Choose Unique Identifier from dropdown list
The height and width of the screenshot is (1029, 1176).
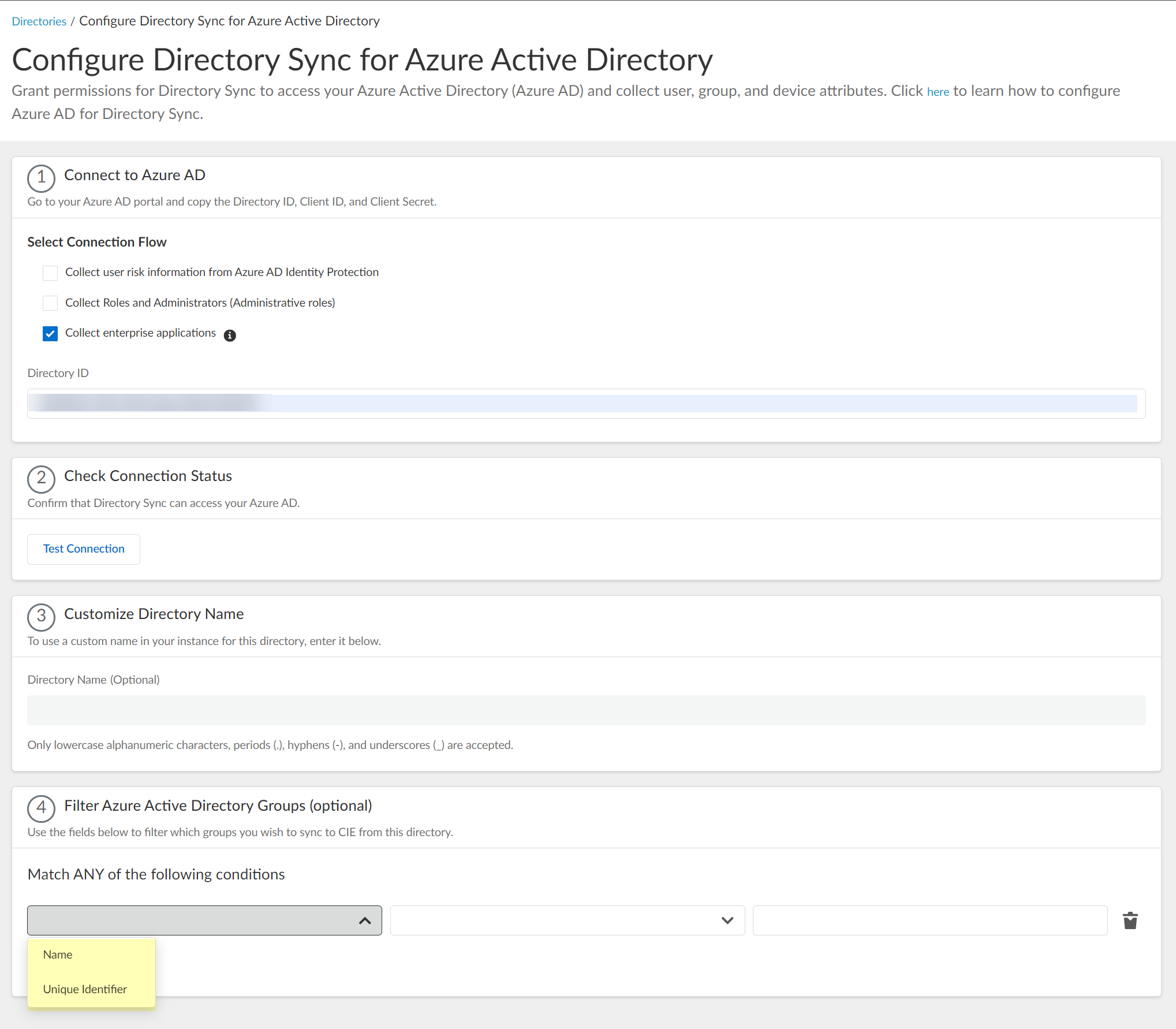click(x=85, y=990)
